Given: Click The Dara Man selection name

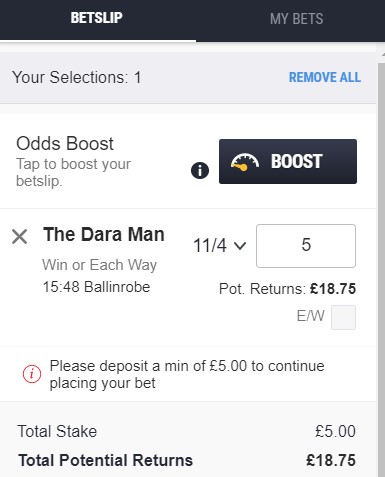Looking at the screenshot, I should pos(104,234).
